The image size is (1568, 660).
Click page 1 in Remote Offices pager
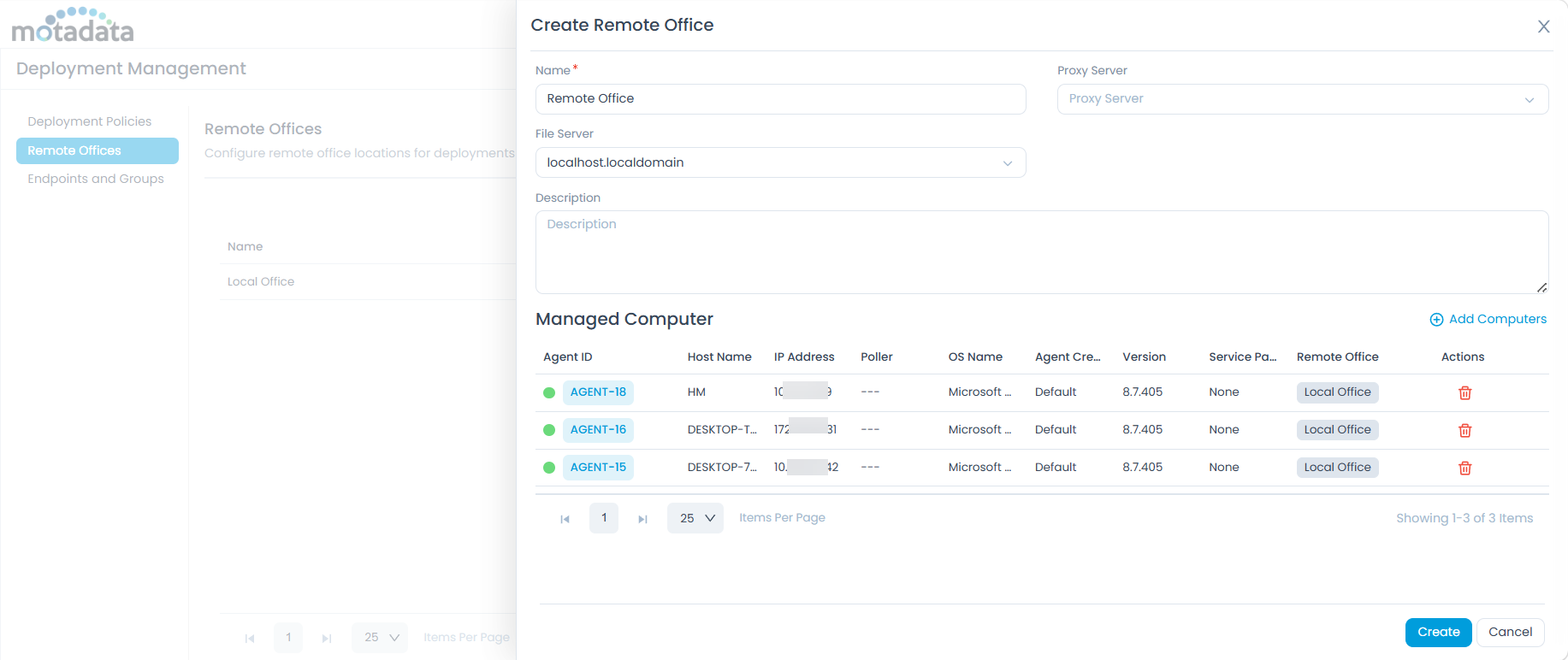point(288,638)
